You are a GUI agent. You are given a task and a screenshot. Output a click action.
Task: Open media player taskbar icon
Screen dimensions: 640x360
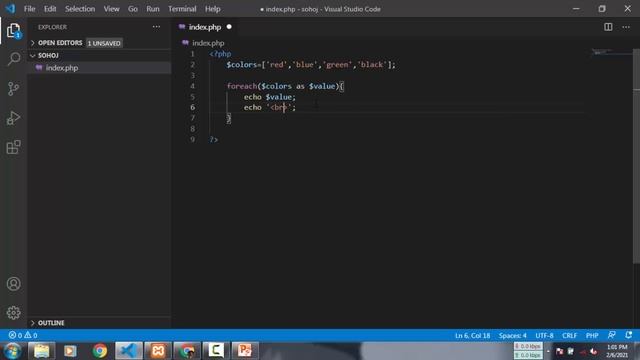[x=70, y=351]
